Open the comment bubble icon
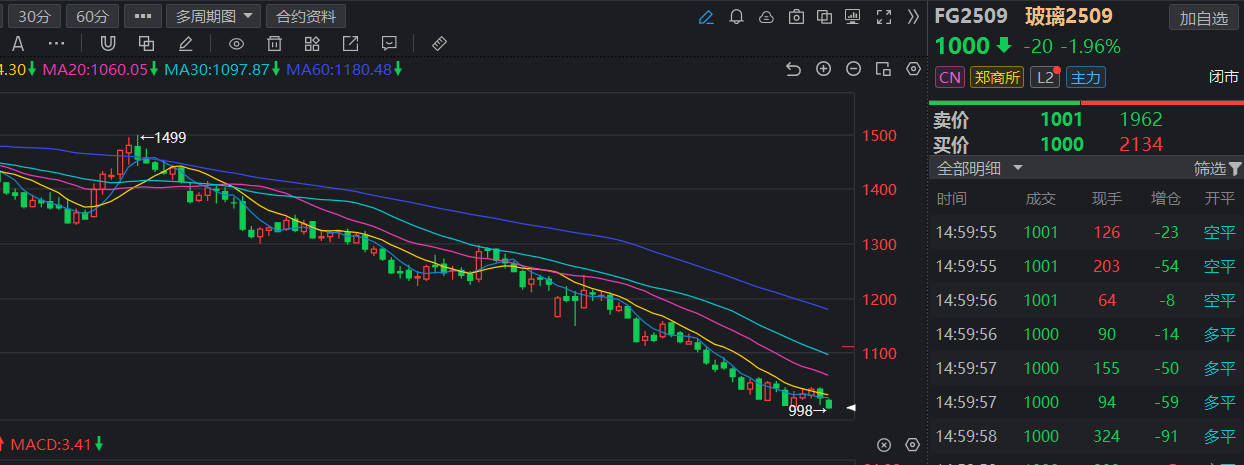Image resolution: width=1244 pixels, height=465 pixels. (x=389, y=44)
